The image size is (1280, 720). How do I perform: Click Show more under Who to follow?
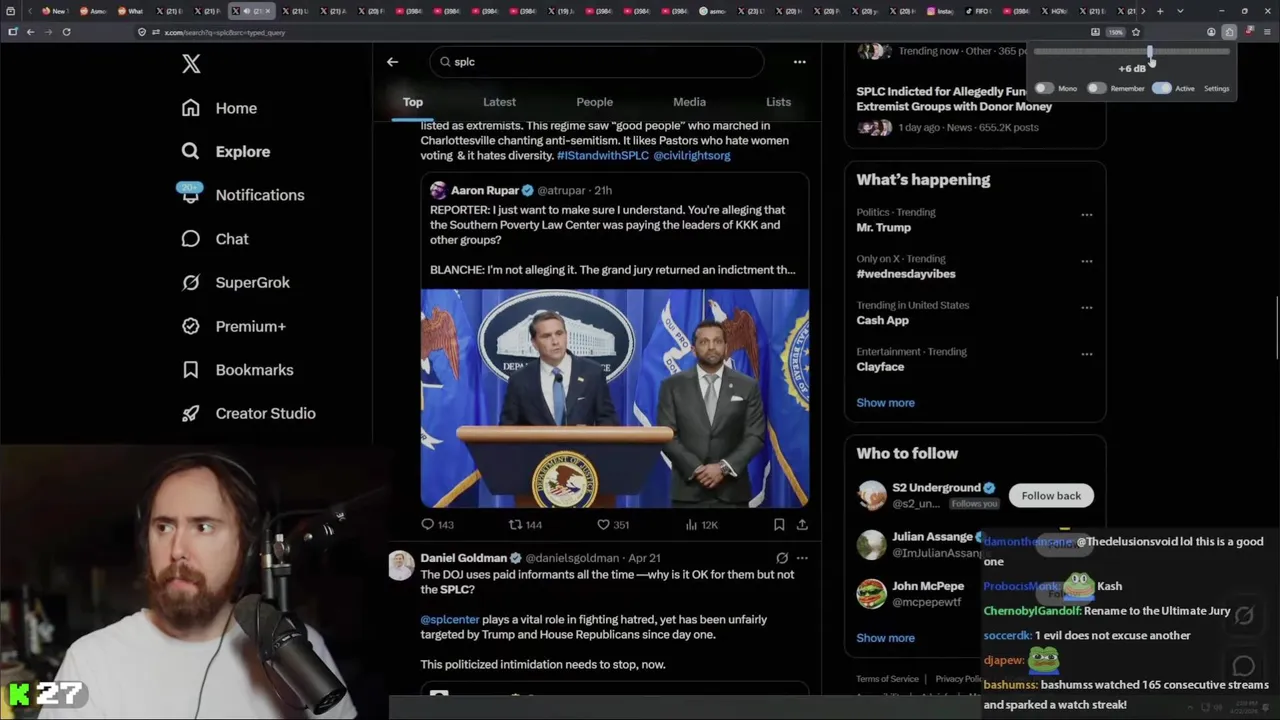click(x=885, y=638)
